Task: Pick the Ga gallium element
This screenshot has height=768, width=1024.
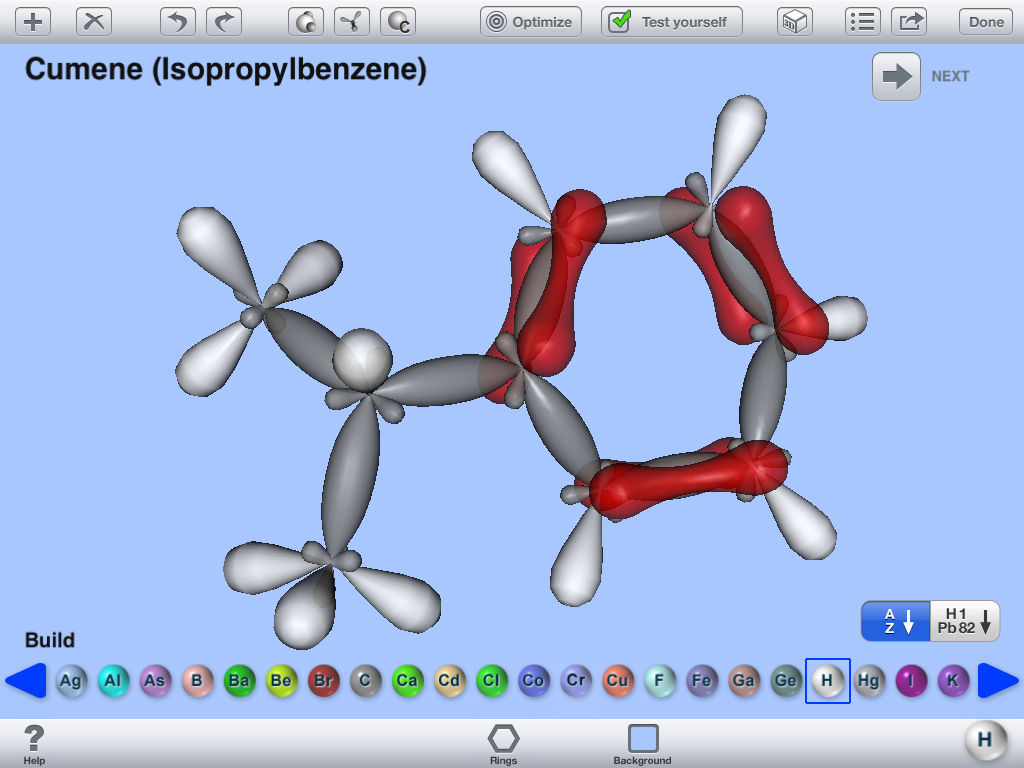Action: click(x=743, y=680)
